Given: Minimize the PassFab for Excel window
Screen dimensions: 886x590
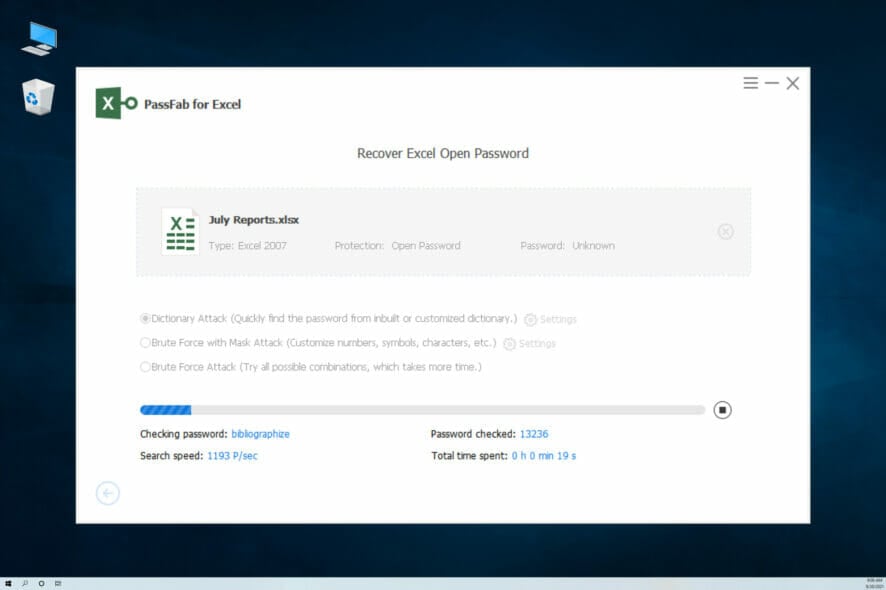Looking at the screenshot, I should click(771, 83).
